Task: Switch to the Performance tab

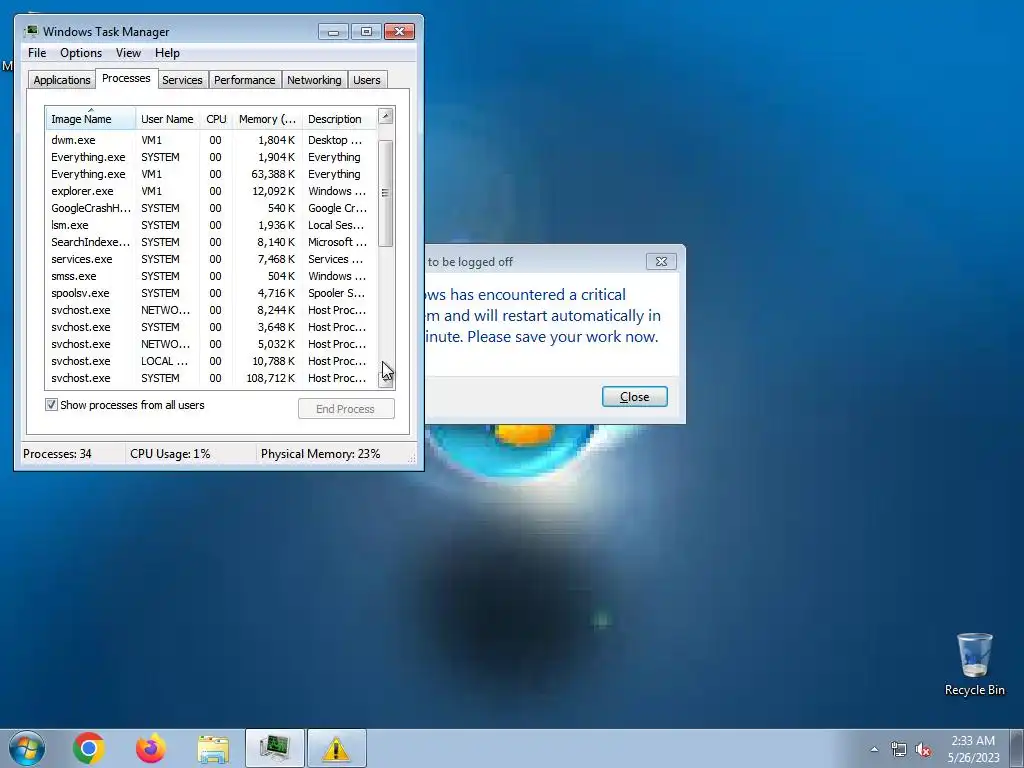Action: pyautogui.click(x=245, y=80)
